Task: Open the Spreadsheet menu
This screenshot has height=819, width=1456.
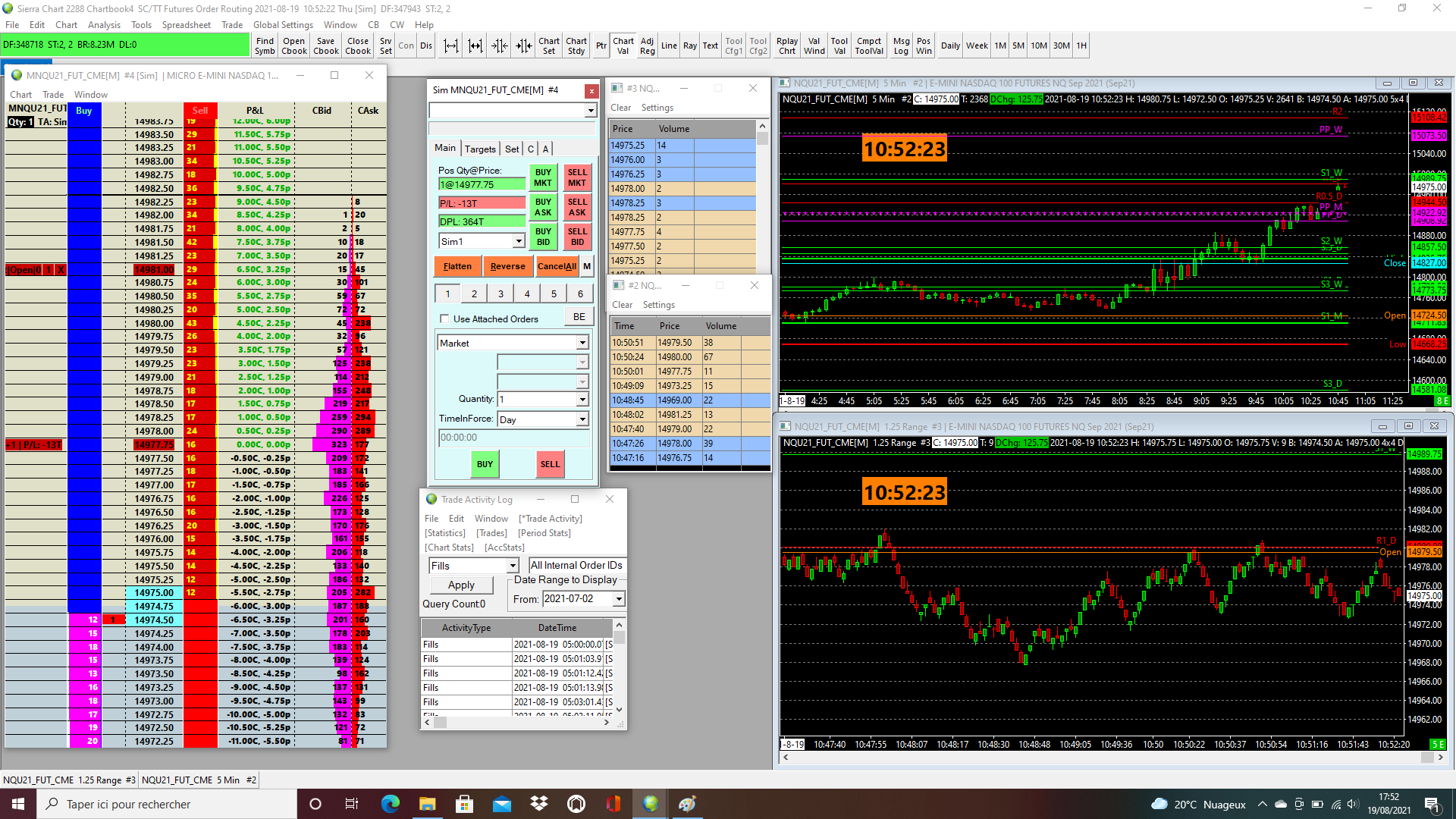Action: (187, 25)
